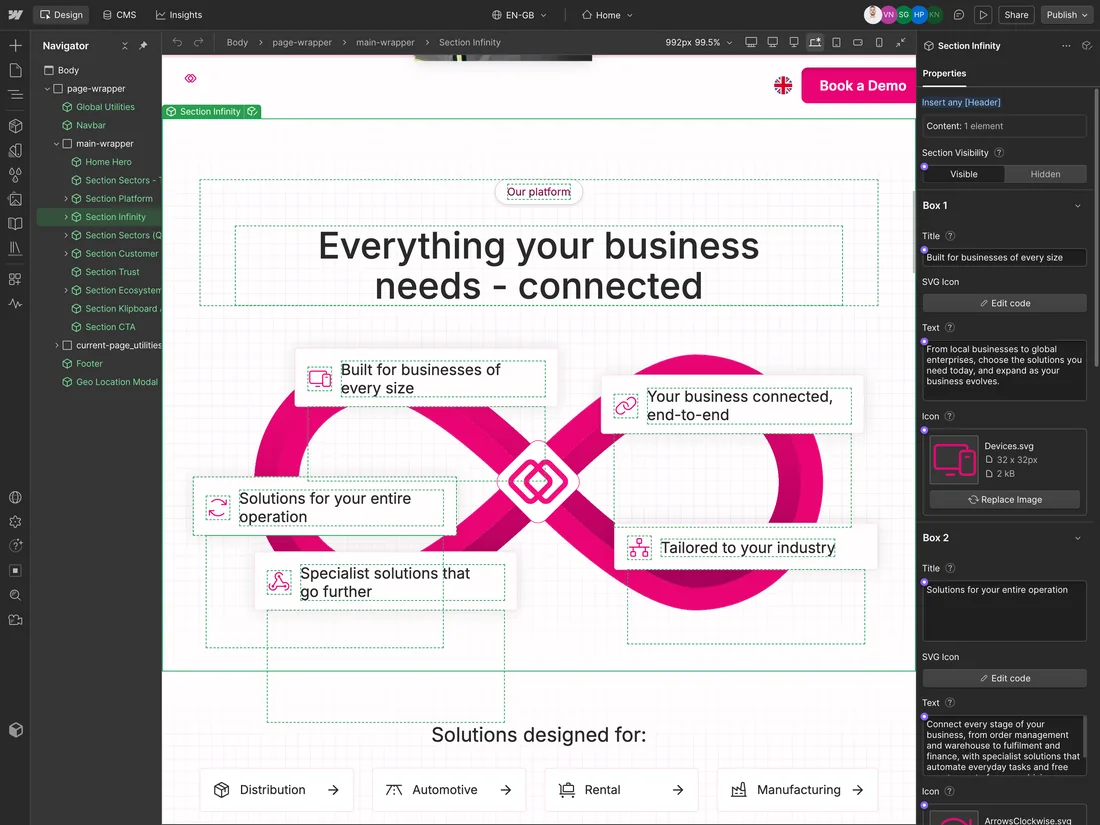Switch to CMS tab
This screenshot has height=825, width=1100.
(x=119, y=15)
